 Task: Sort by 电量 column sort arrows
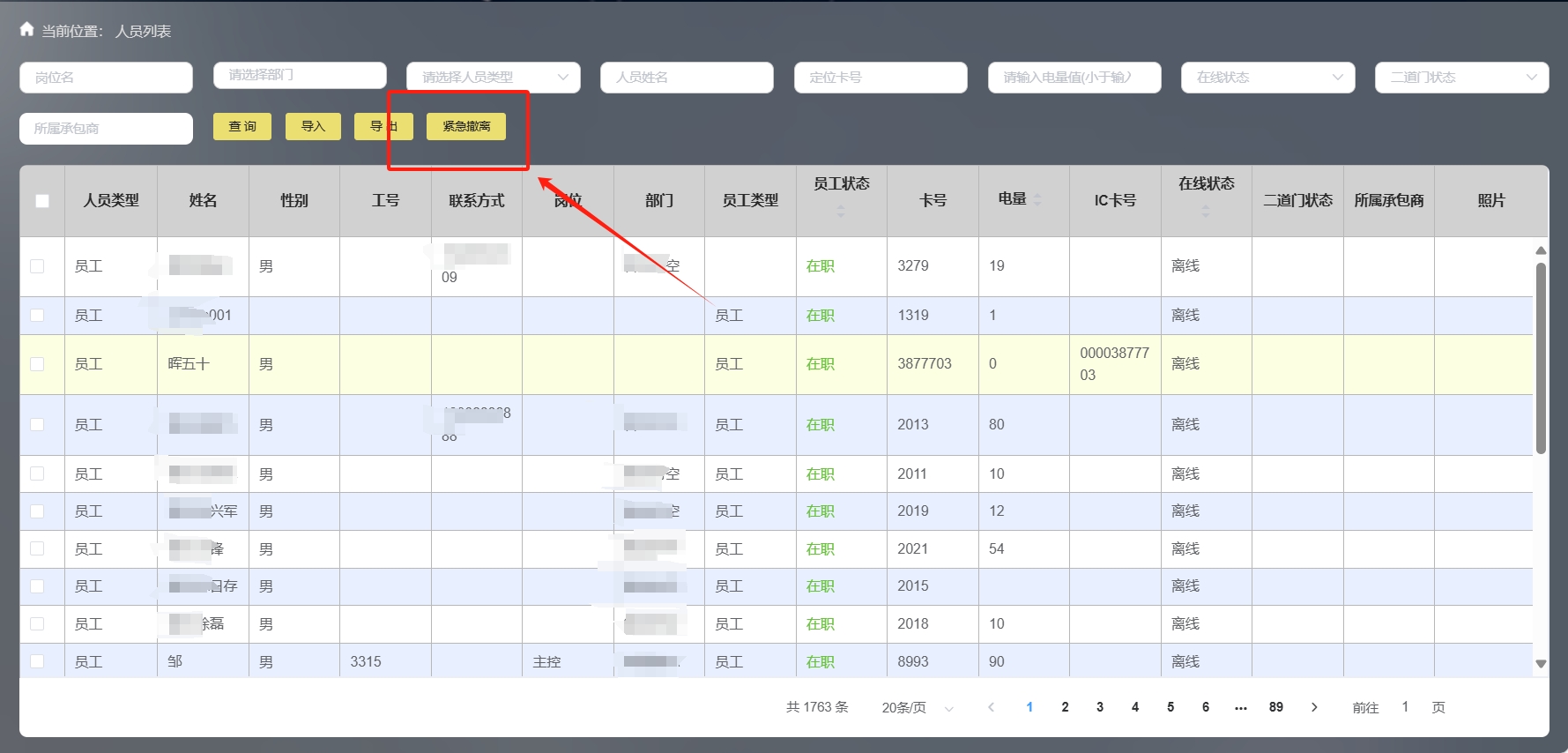pyautogui.click(x=1037, y=199)
